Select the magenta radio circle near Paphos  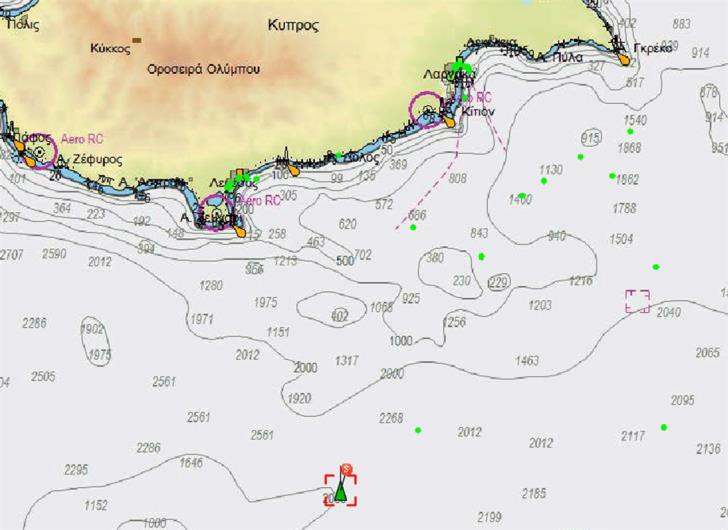click(39, 152)
